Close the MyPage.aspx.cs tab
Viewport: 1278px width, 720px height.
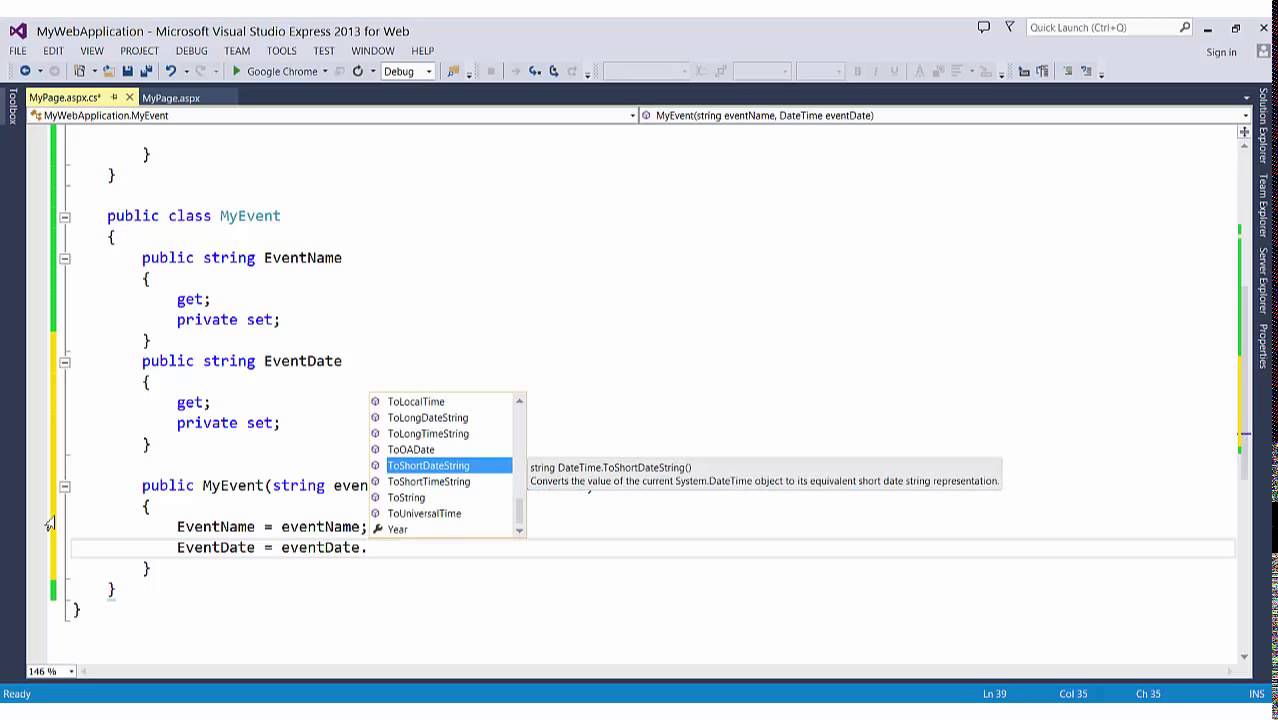pyautogui.click(x=129, y=97)
